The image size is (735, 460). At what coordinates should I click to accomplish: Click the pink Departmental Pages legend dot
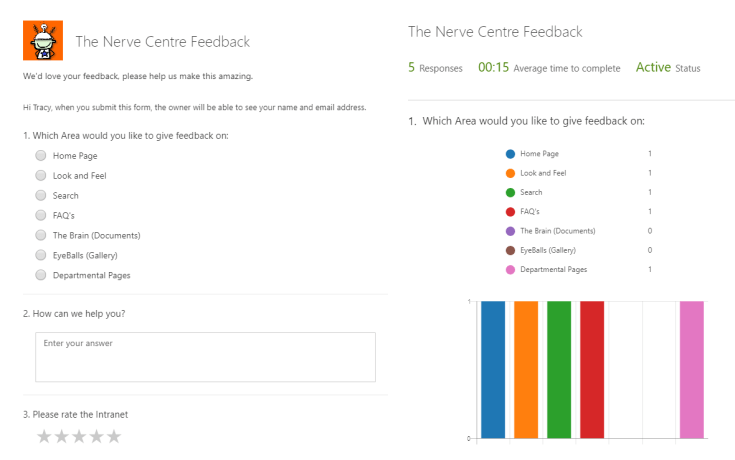click(x=510, y=269)
